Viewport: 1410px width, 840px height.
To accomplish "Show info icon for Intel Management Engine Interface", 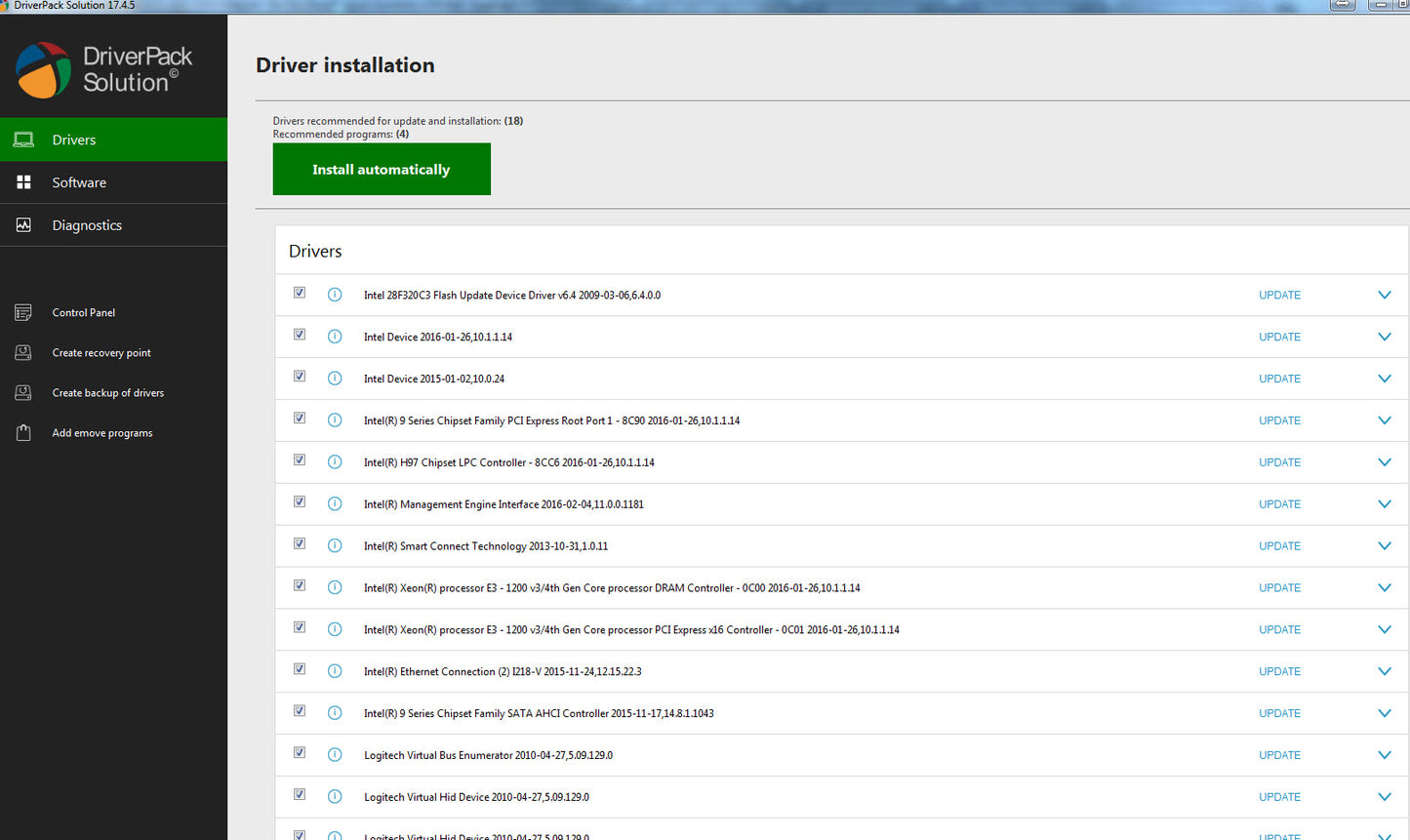I will tap(335, 504).
